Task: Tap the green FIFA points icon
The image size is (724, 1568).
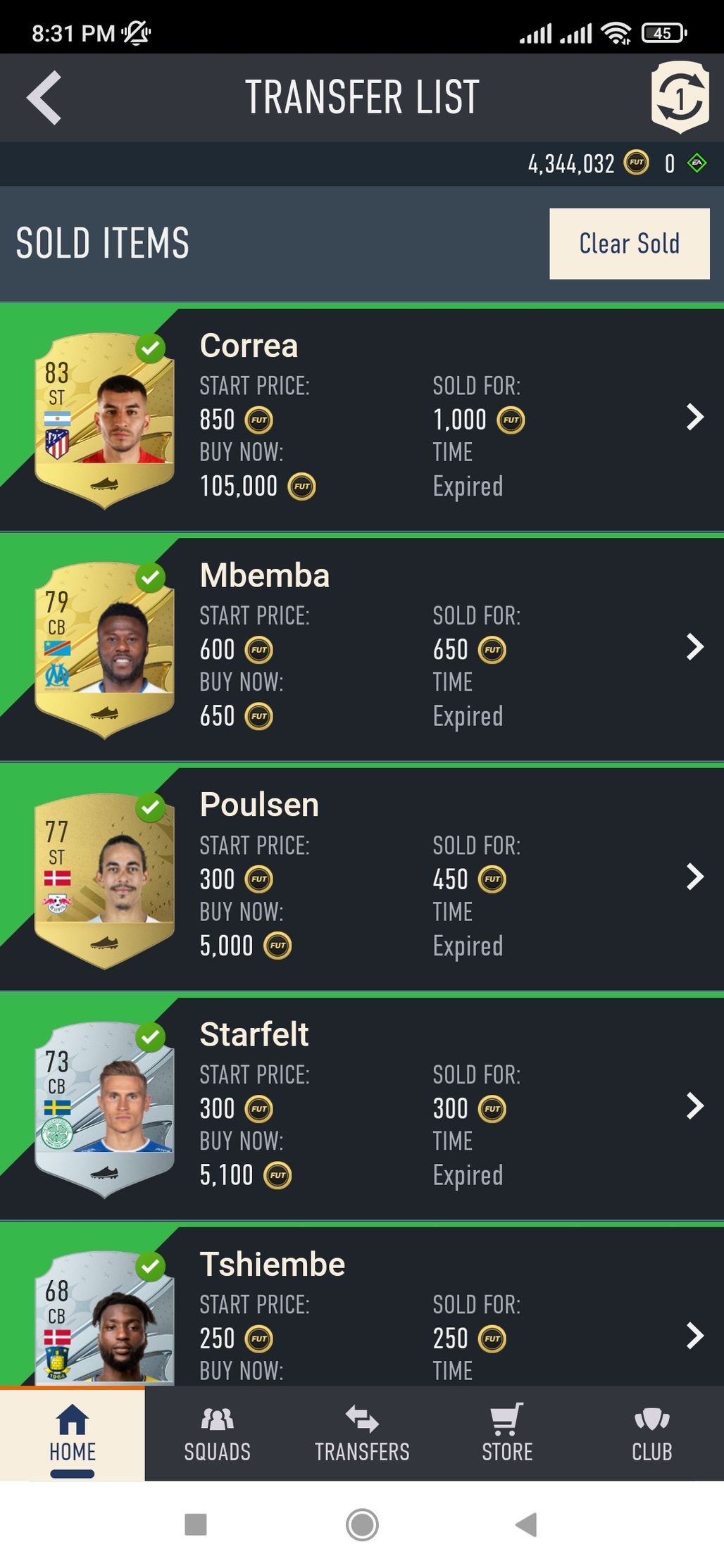Action: [x=697, y=163]
